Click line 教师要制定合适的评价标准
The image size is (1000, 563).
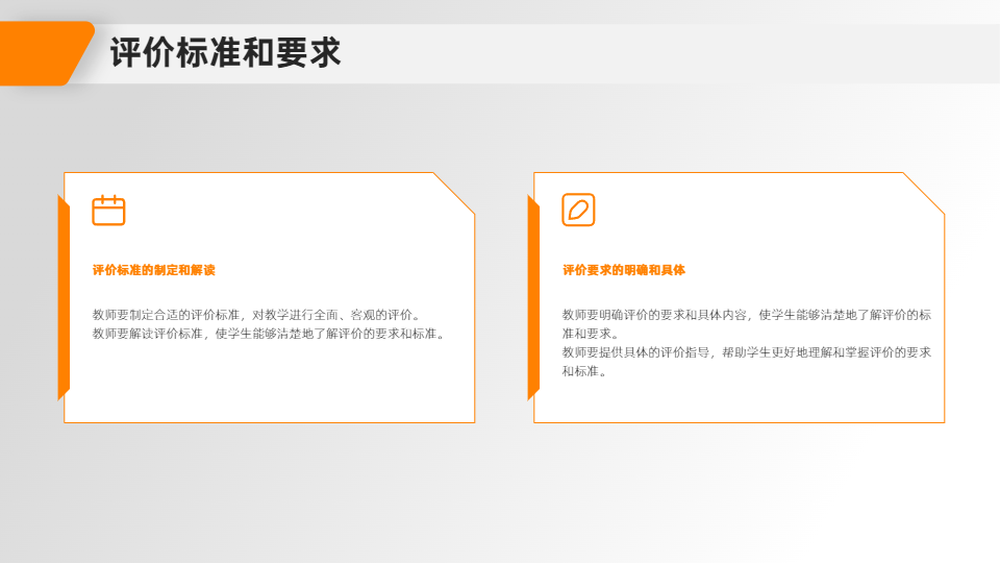pyautogui.click(x=258, y=314)
